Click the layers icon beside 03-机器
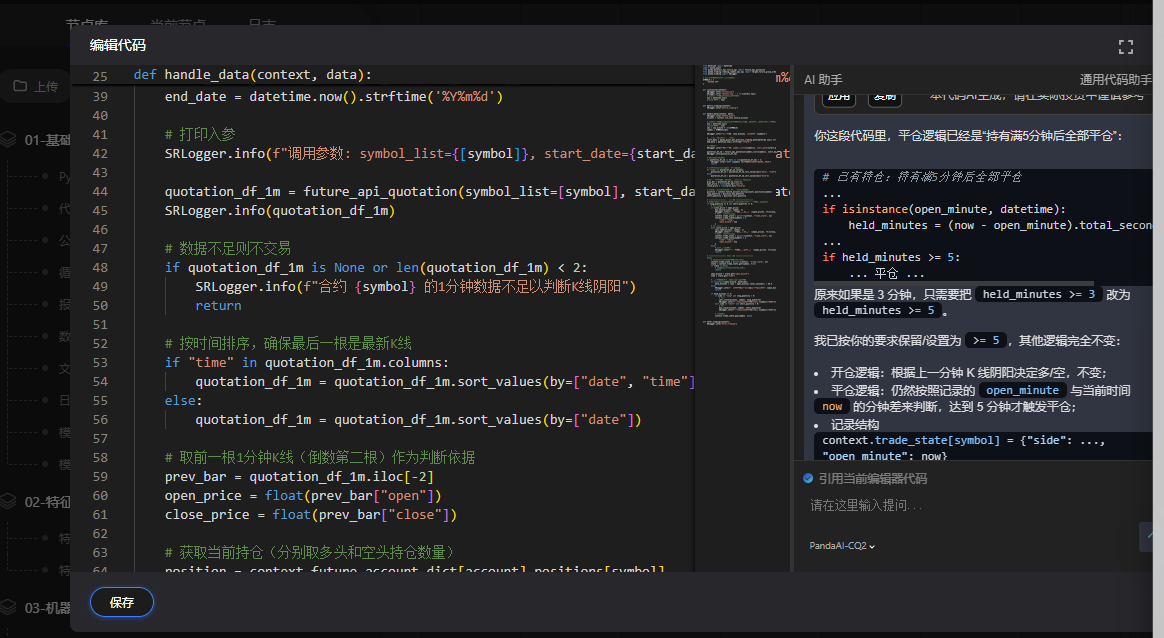This screenshot has height=638, width=1164. point(8,608)
